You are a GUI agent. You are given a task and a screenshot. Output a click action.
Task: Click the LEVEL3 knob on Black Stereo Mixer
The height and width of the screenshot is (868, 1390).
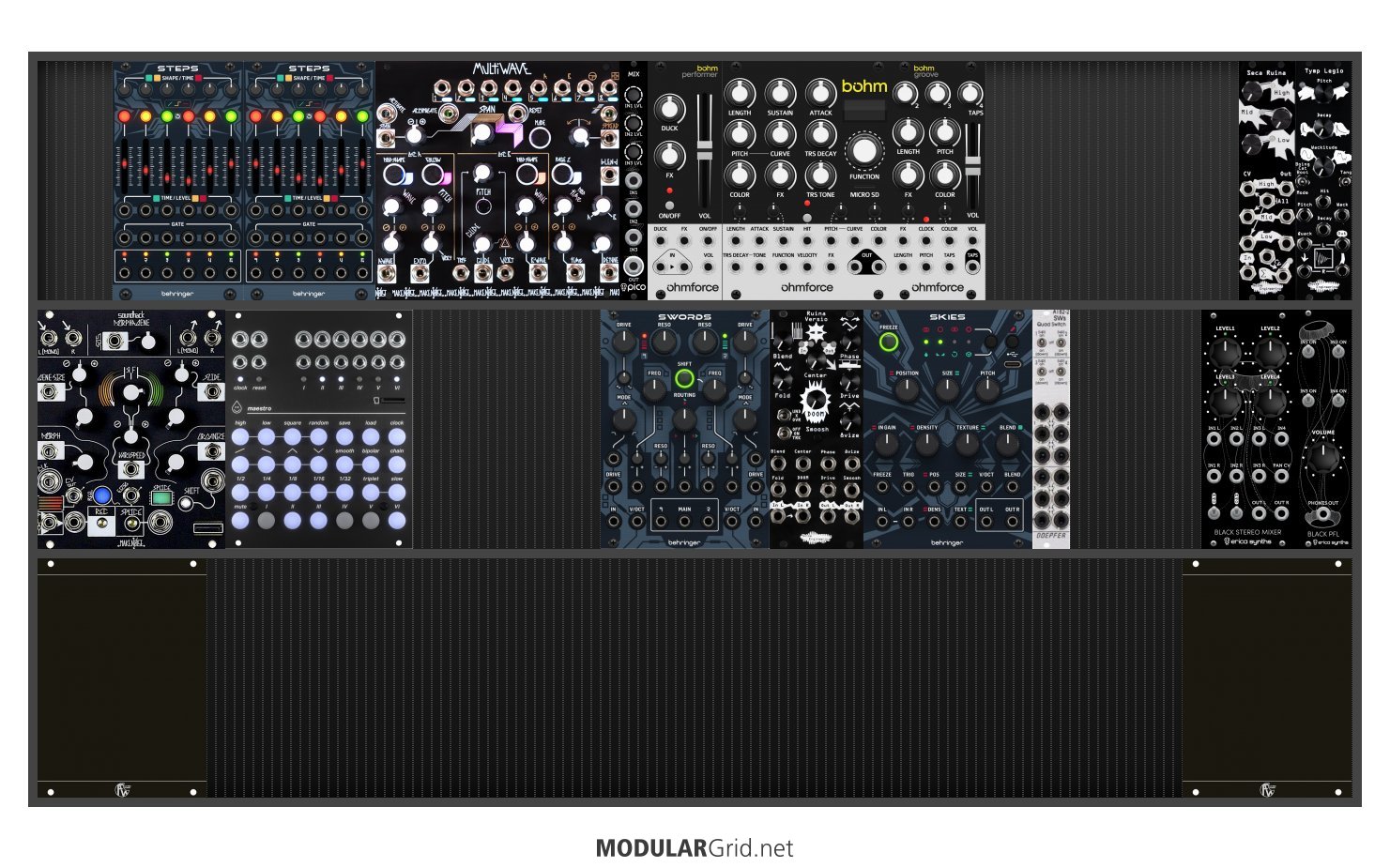(x=1225, y=401)
